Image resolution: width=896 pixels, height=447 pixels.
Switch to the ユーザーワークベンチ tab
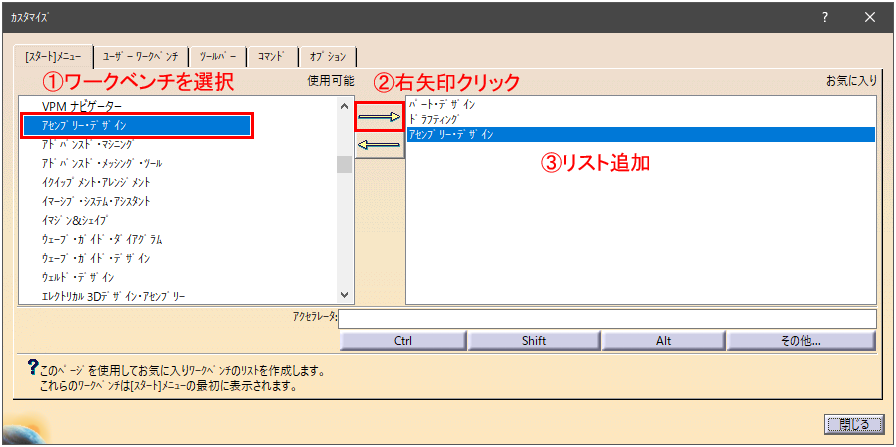pyautogui.click(x=140, y=57)
